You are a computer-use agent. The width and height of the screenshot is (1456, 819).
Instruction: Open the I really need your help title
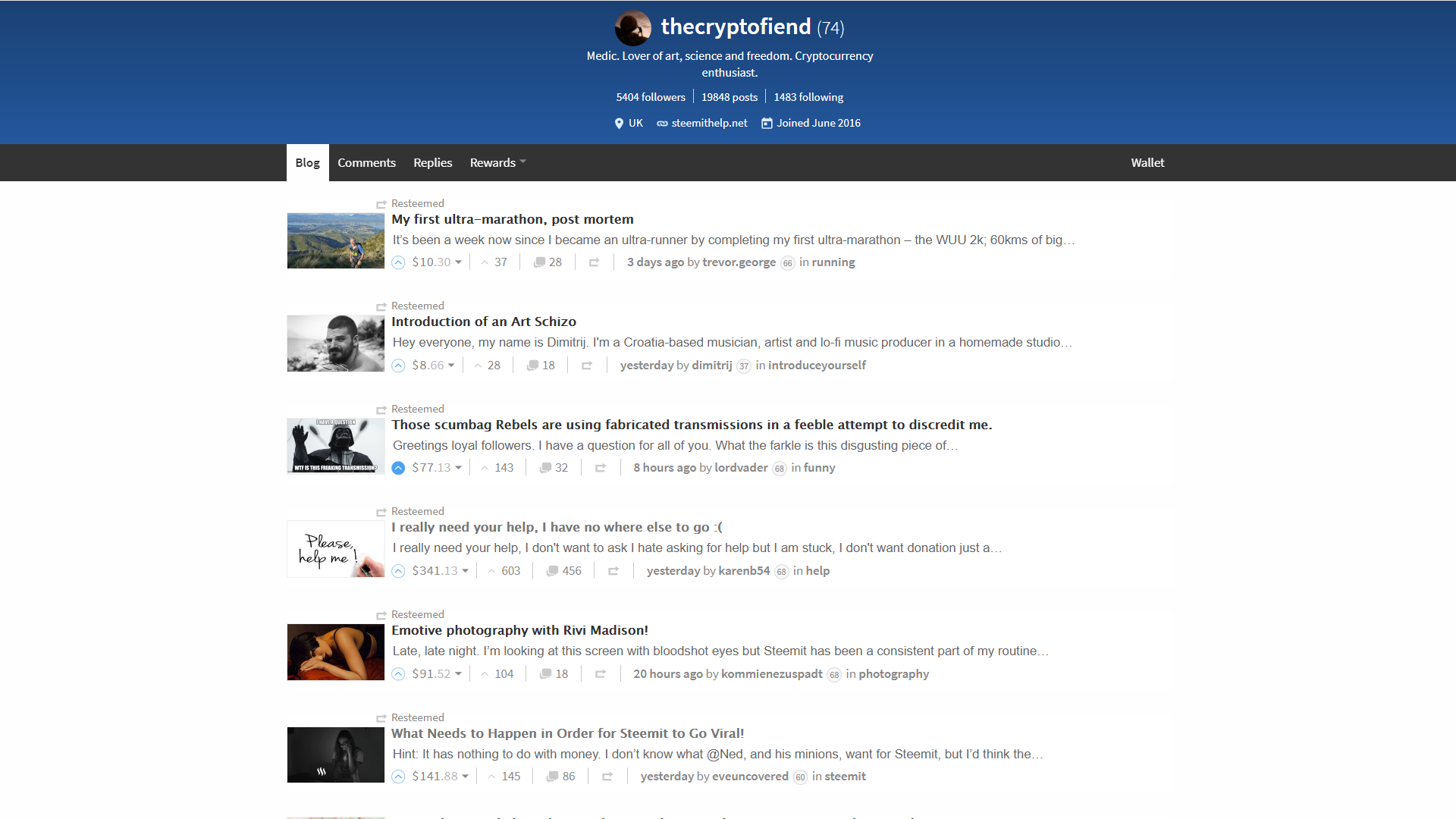[557, 527]
